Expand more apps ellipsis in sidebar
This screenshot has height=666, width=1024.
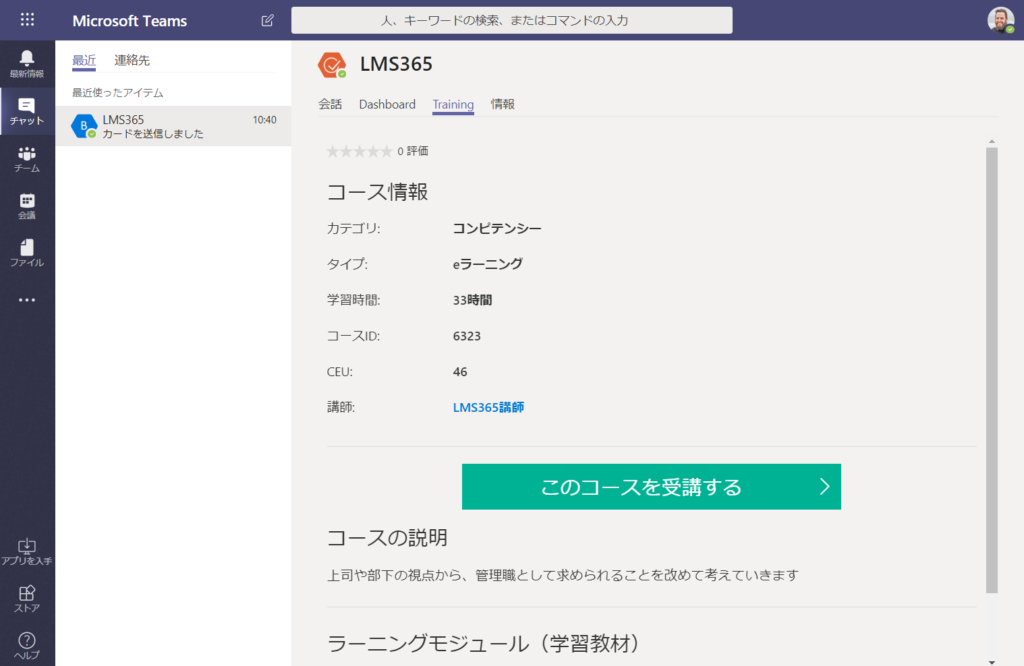click(x=27, y=300)
